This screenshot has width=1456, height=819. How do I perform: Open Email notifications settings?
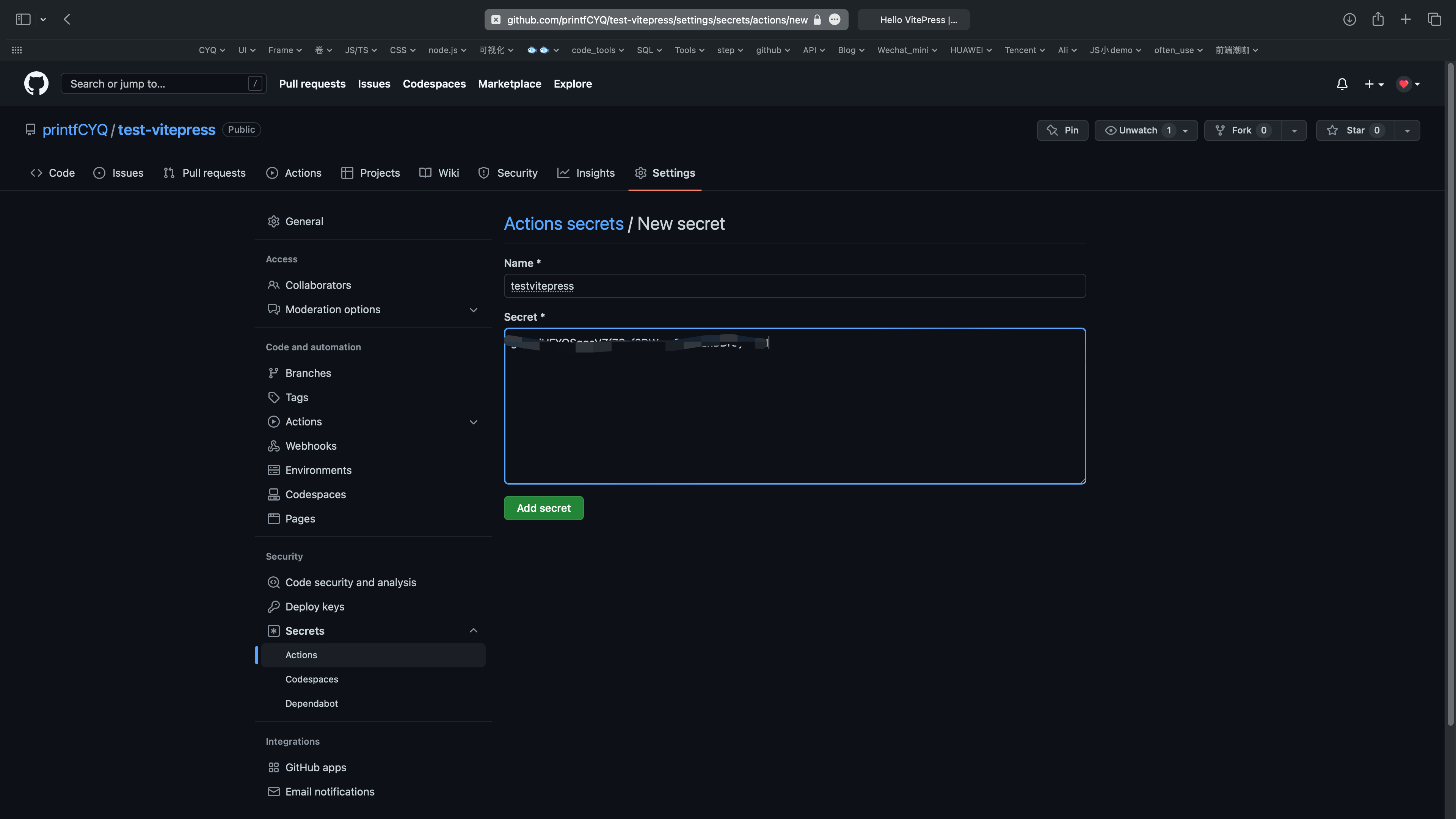pyautogui.click(x=373, y=792)
